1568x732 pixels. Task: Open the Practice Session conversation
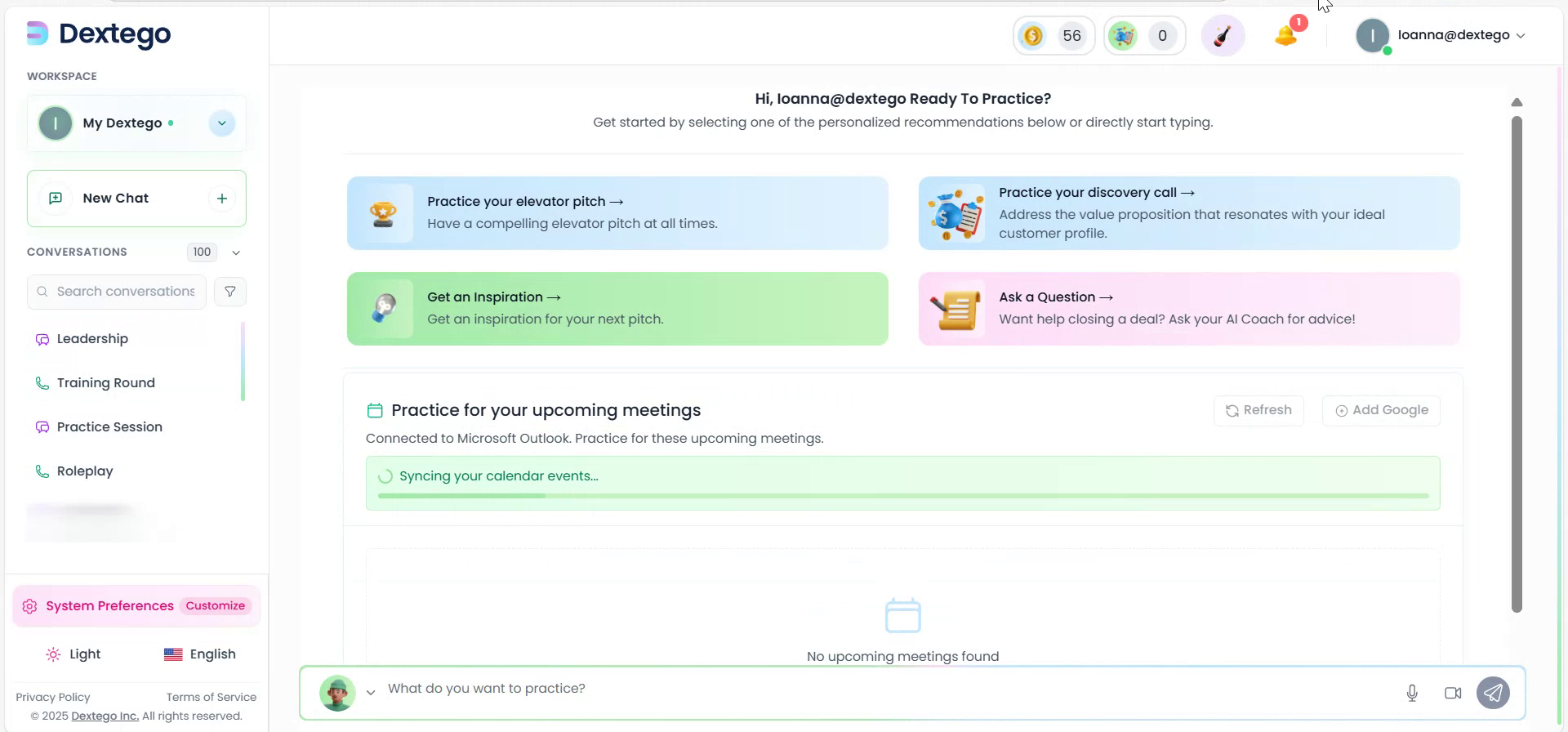pyautogui.click(x=109, y=427)
